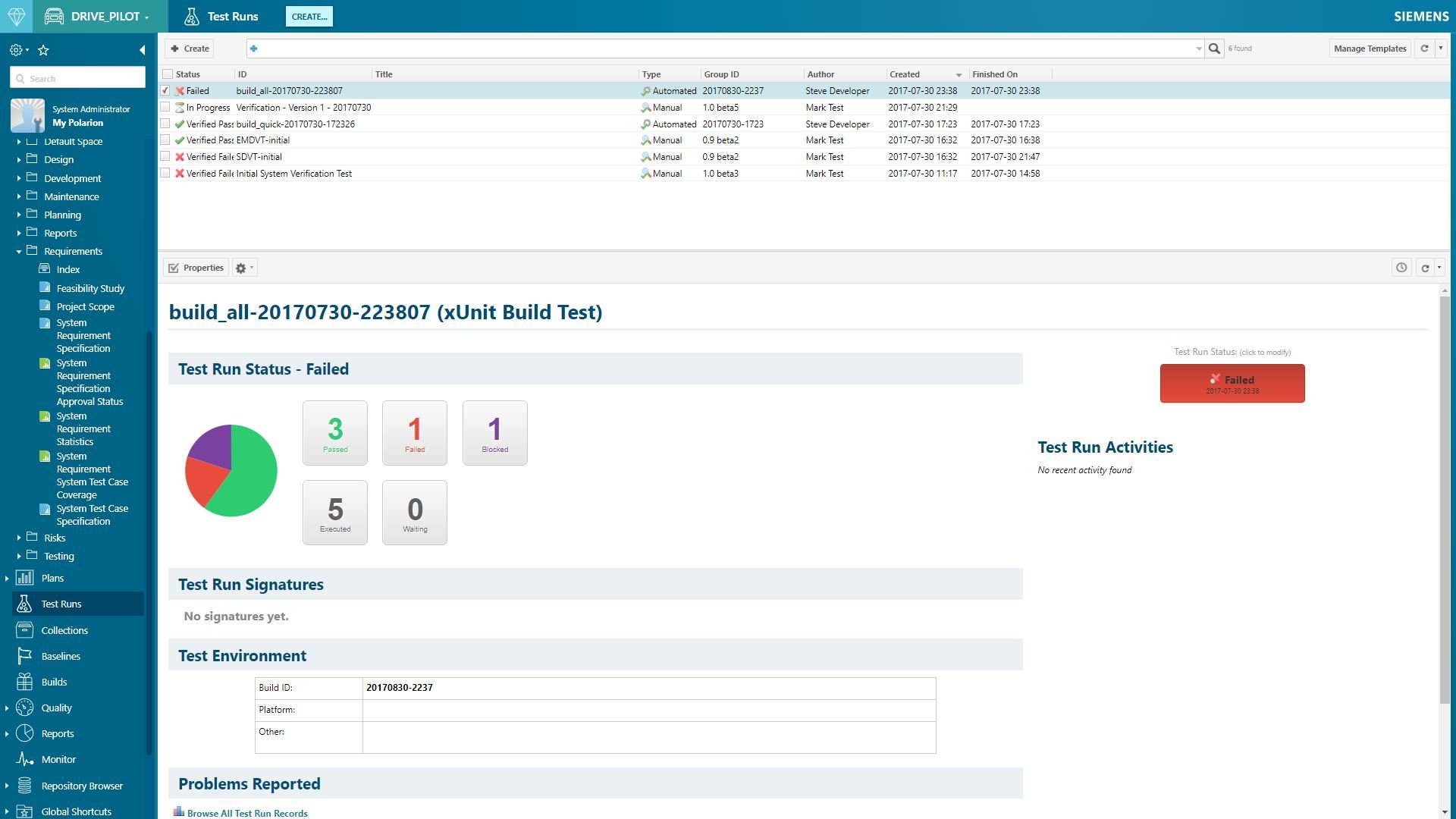Toggle checkbox for build_all-20170730-223807 row
The image size is (1456, 819).
click(x=166, y=90)
